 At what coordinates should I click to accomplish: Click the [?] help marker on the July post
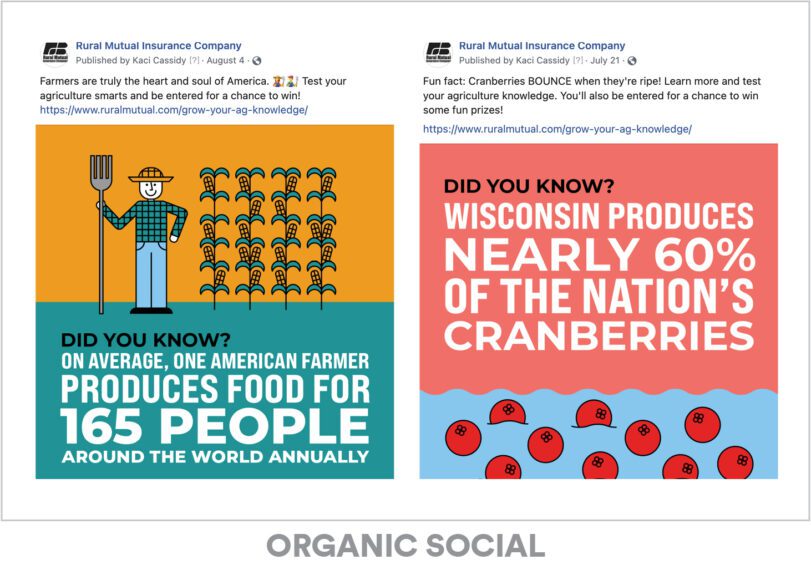coord(578,61)
